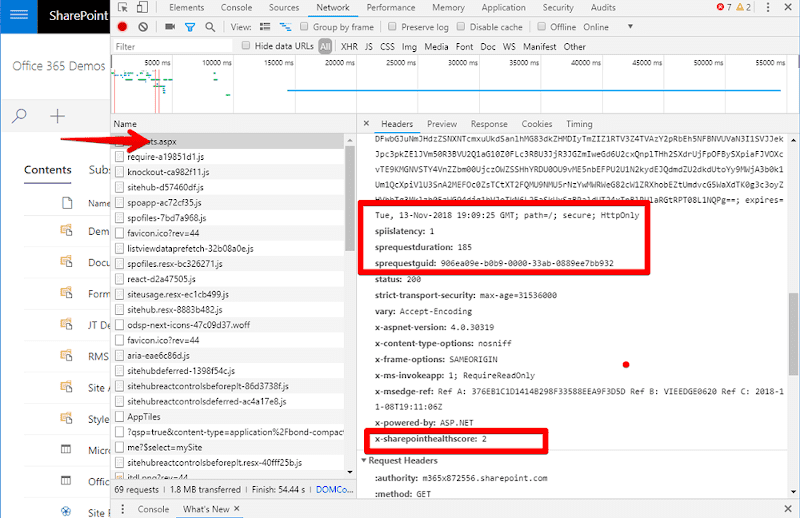Open the network search magnifier
The width and height of the screenshot is (800, 518).
pos(210,27)
